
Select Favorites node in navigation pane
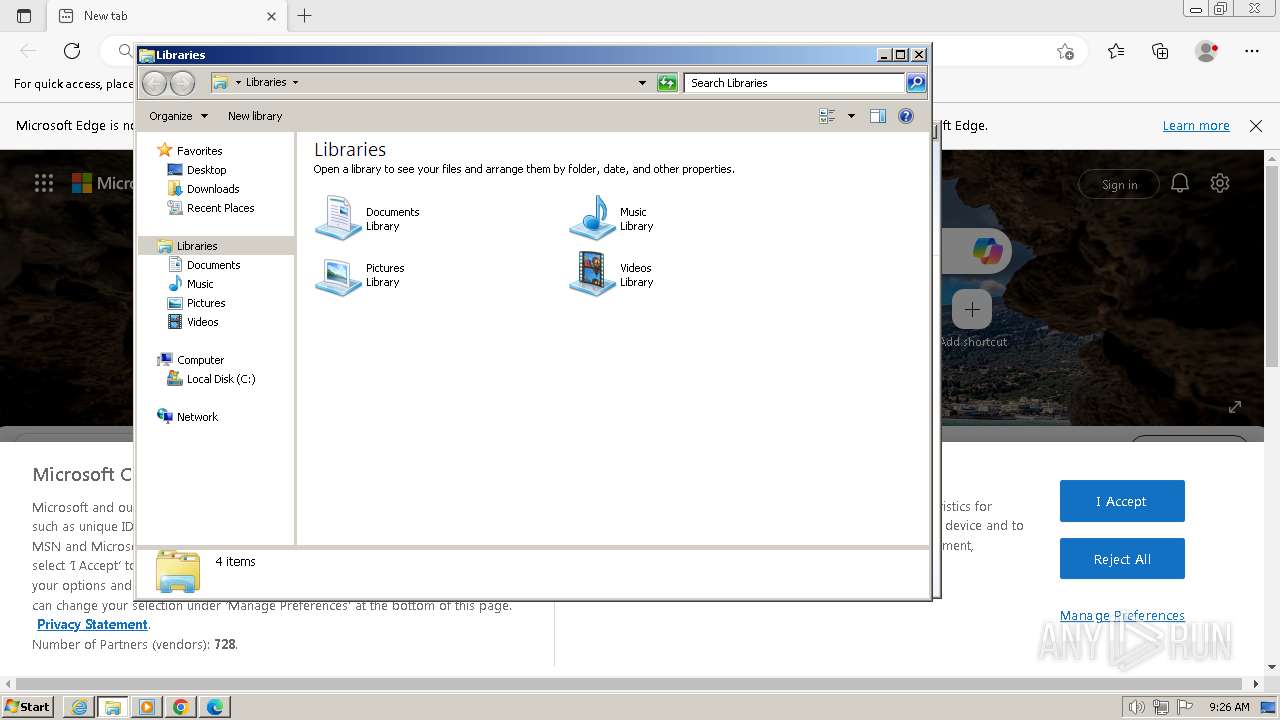point(199,151)
